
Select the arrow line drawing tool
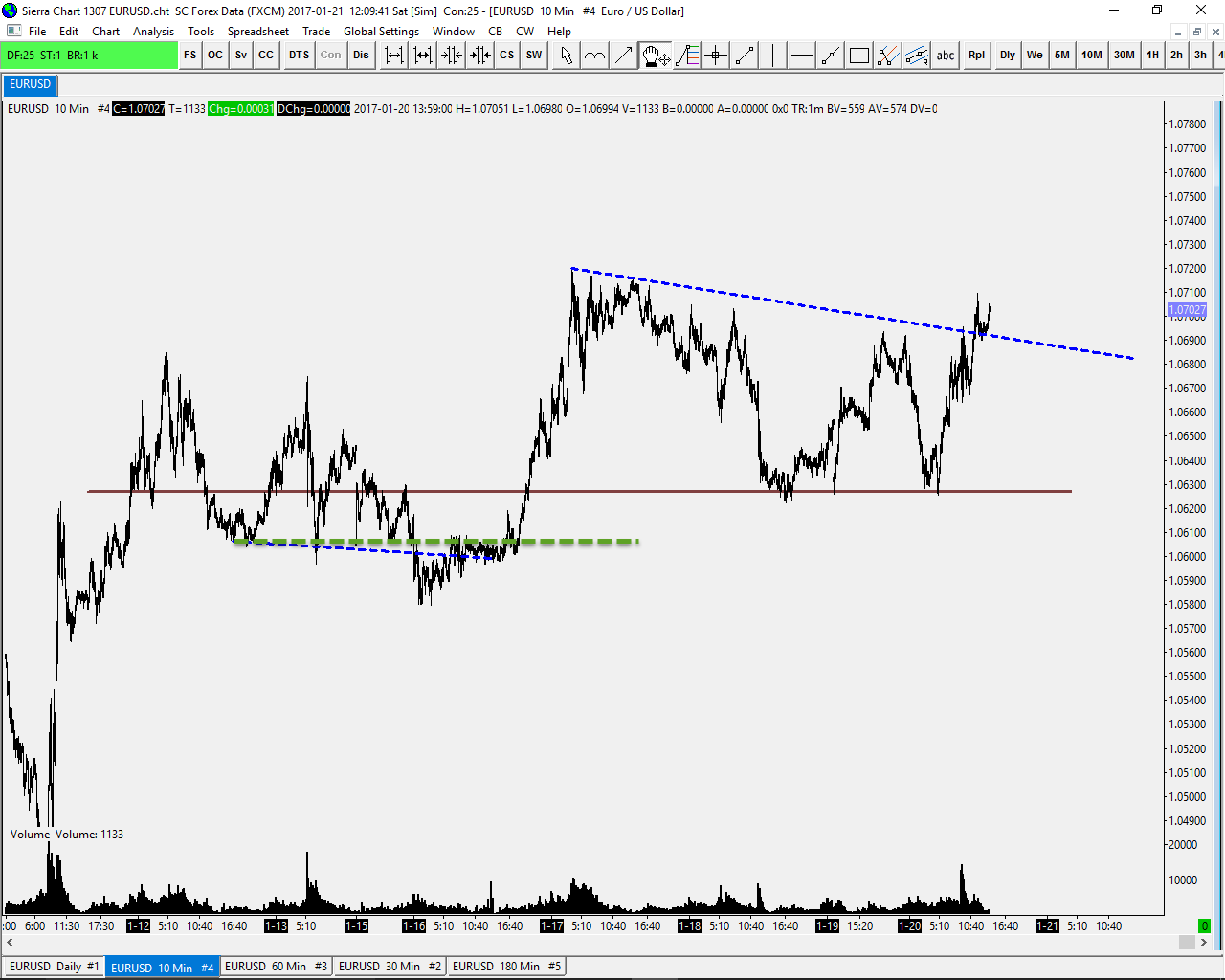[x=624, y=56]
